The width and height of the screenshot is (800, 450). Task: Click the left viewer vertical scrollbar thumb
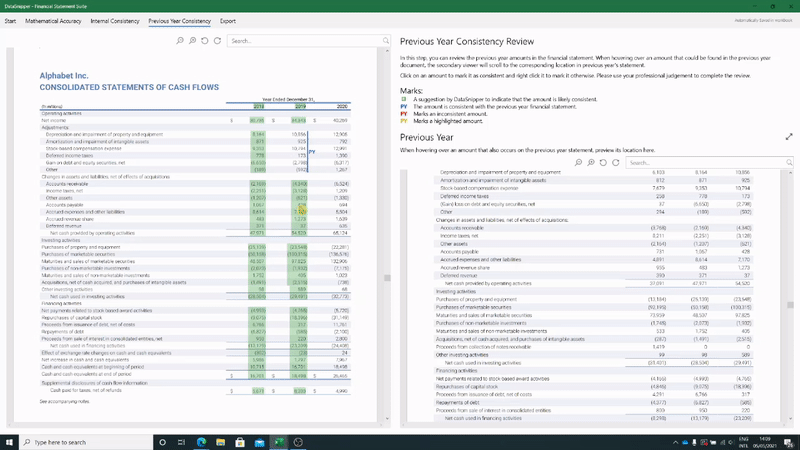click(x=387, y=278)
